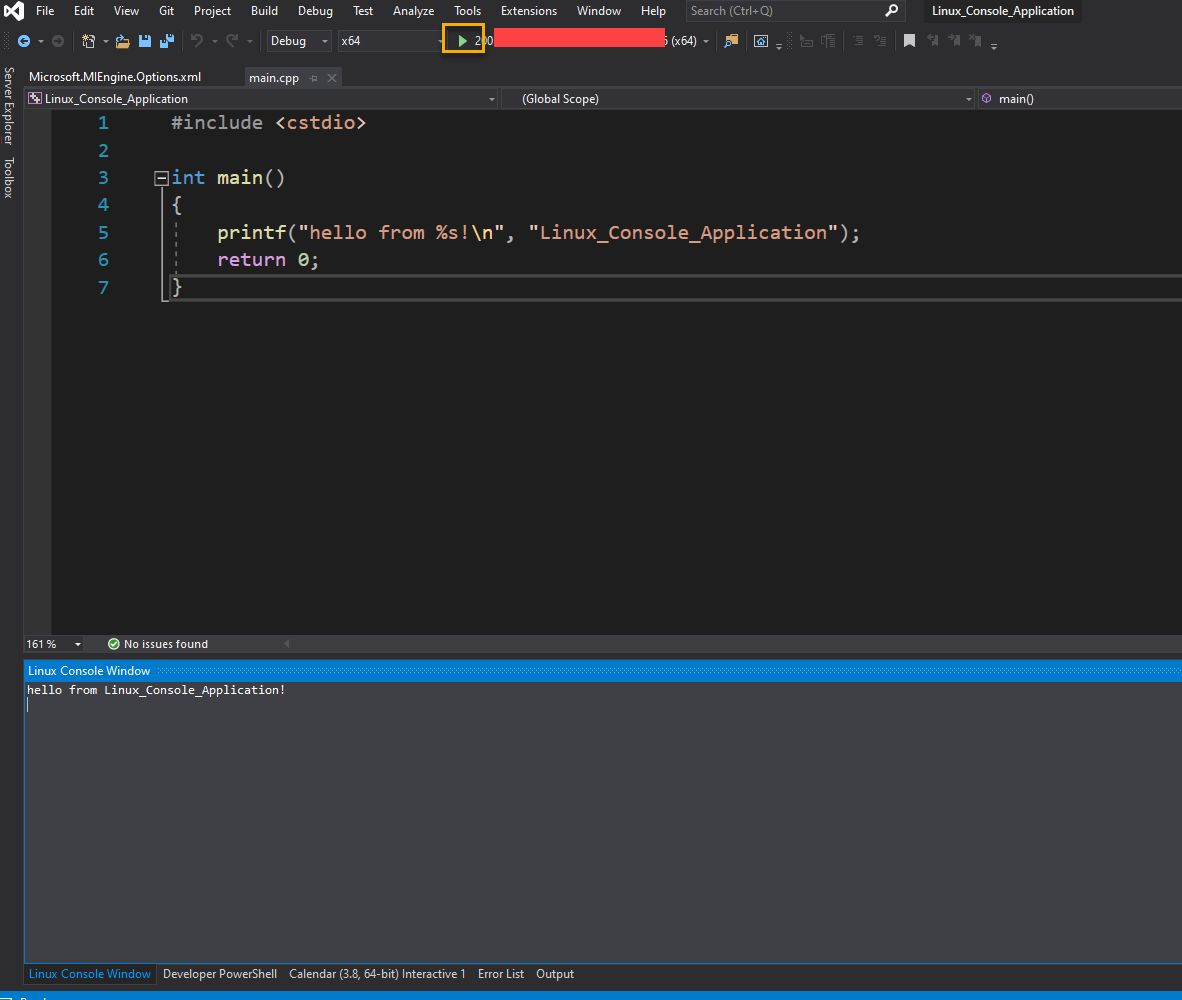Open the Test menu

[x=363, y=11]
